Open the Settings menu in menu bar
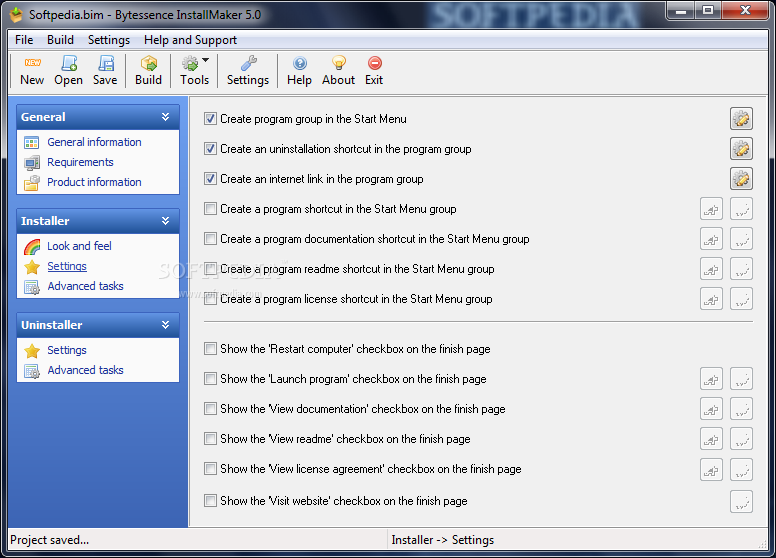The height and width of the screenshot is (558, 776). pos(109,40)
